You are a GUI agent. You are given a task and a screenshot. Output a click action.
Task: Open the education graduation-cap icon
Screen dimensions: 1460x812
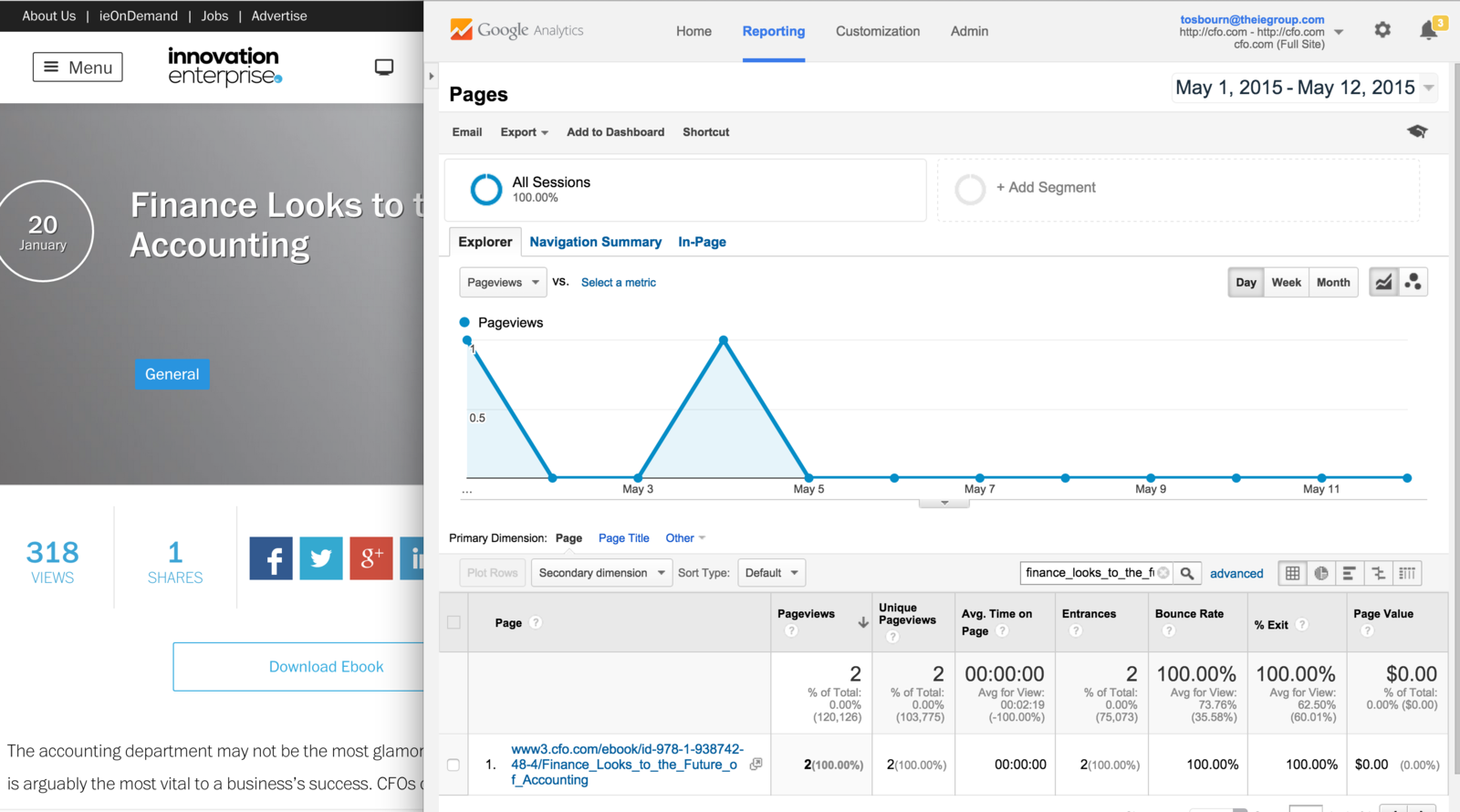1417,131
